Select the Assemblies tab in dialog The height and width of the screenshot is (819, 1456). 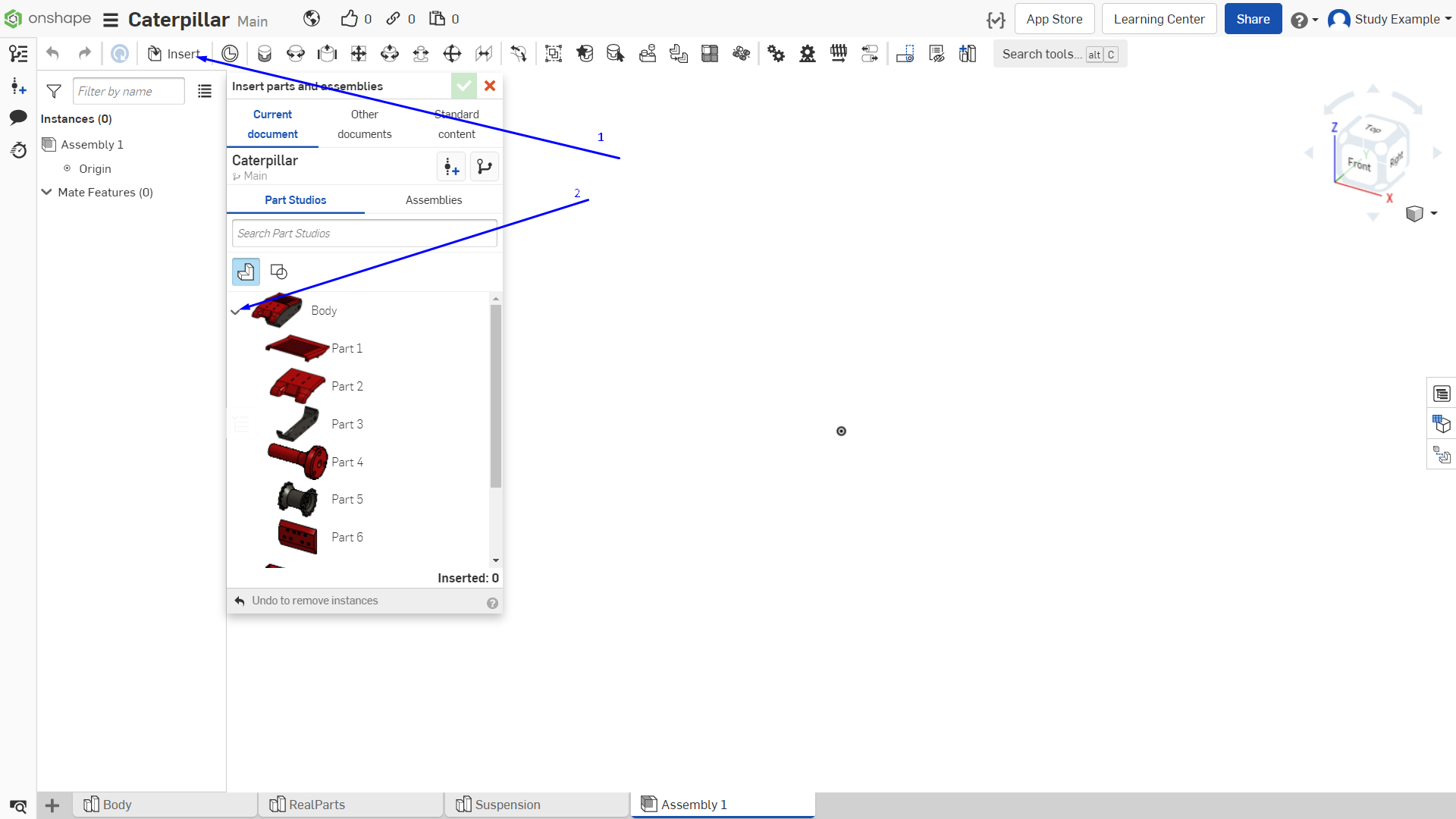434,200
